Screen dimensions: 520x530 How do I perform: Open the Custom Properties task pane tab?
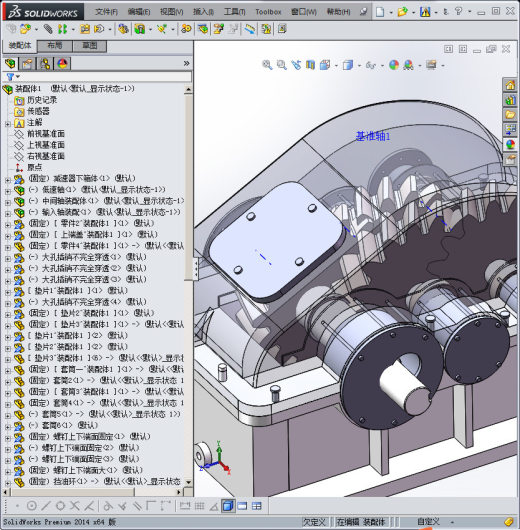(510, 159)
